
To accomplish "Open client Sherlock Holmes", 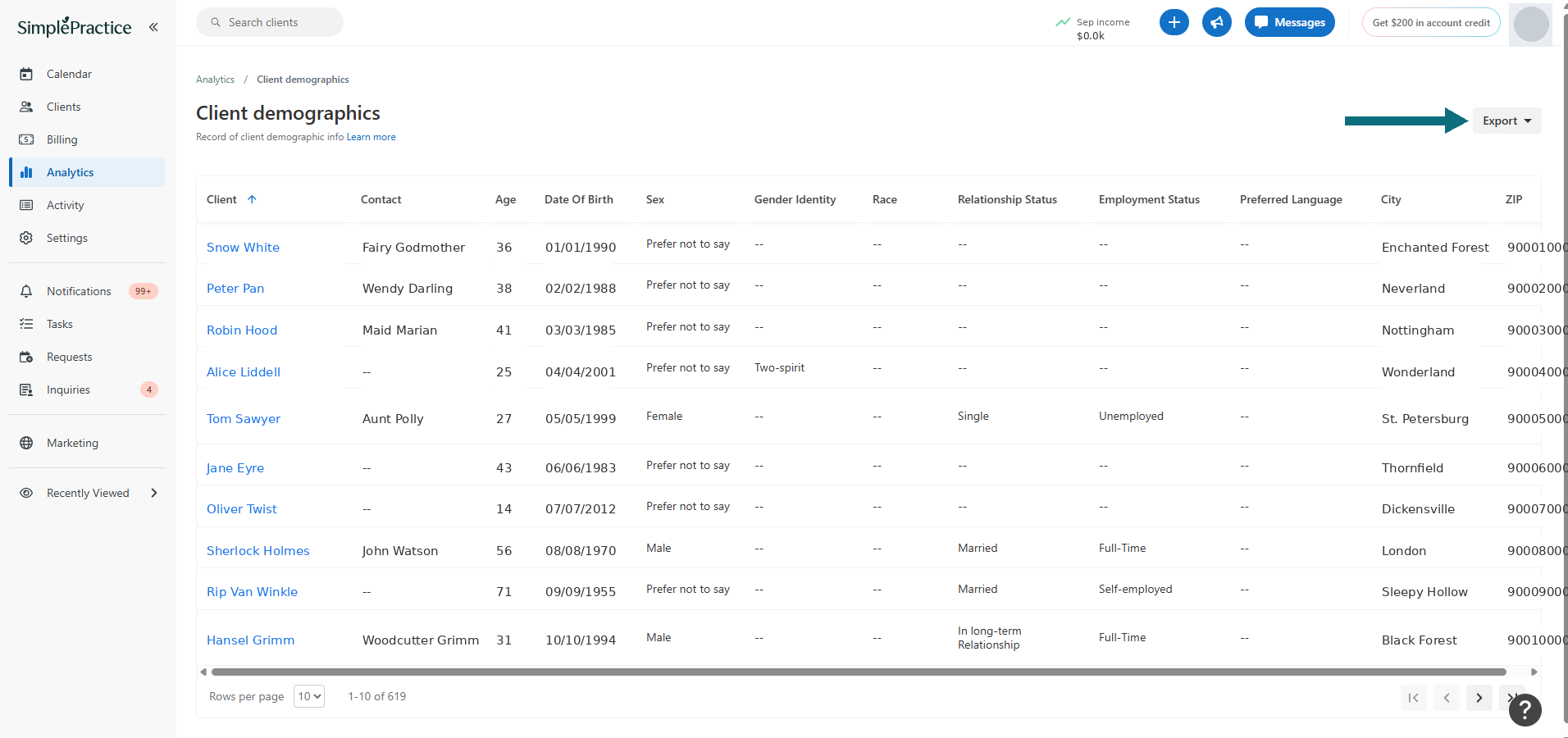I will point(258,551).
